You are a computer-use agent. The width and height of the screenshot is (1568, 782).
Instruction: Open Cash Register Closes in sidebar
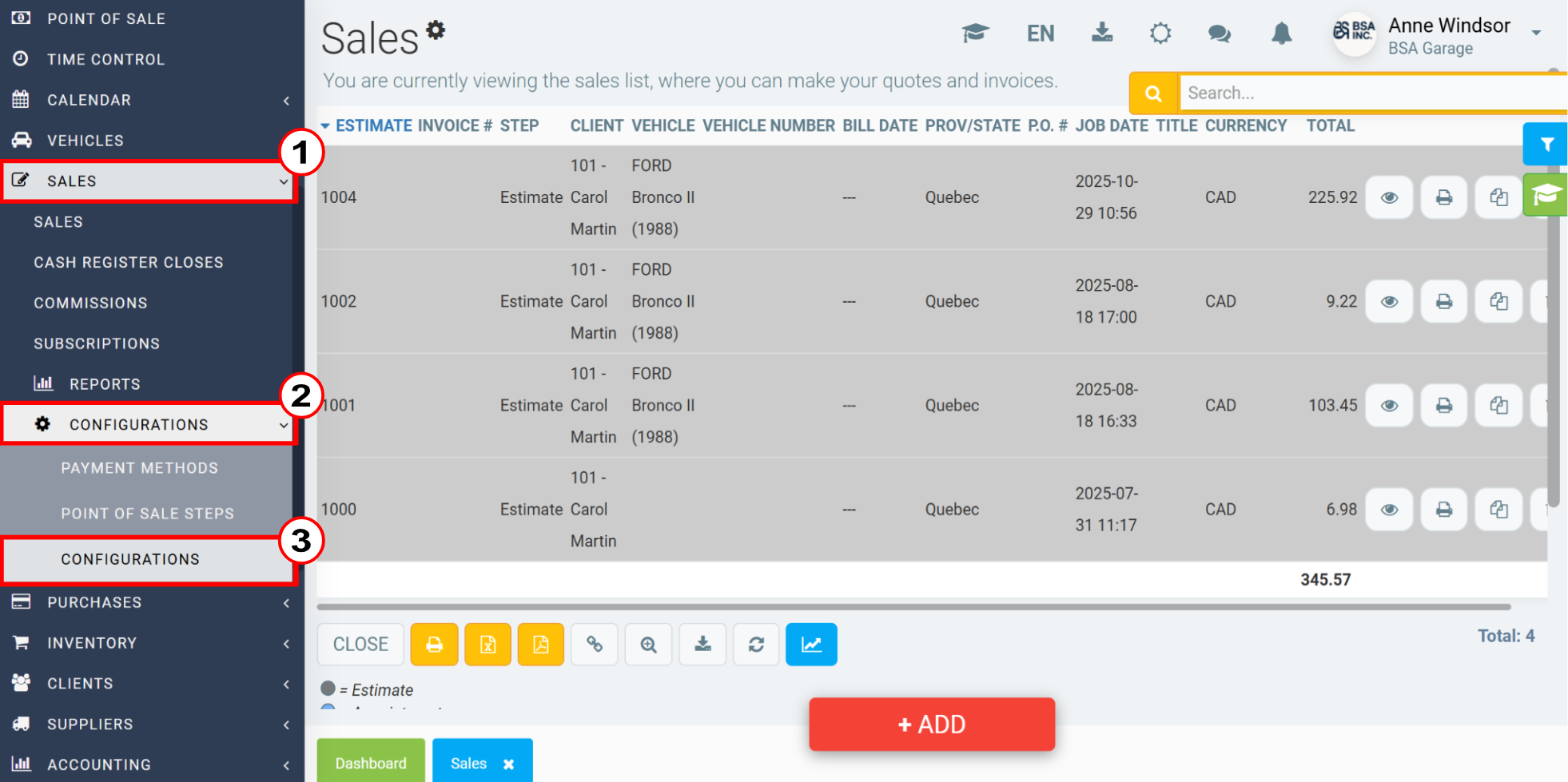point(129,262)
